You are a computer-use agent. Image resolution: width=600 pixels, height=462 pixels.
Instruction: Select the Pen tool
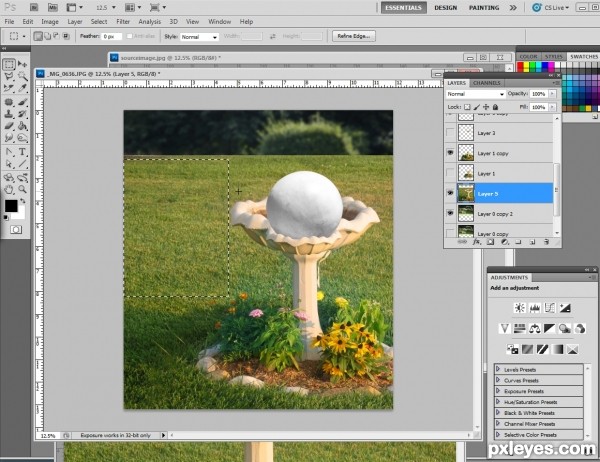(9, 152)
